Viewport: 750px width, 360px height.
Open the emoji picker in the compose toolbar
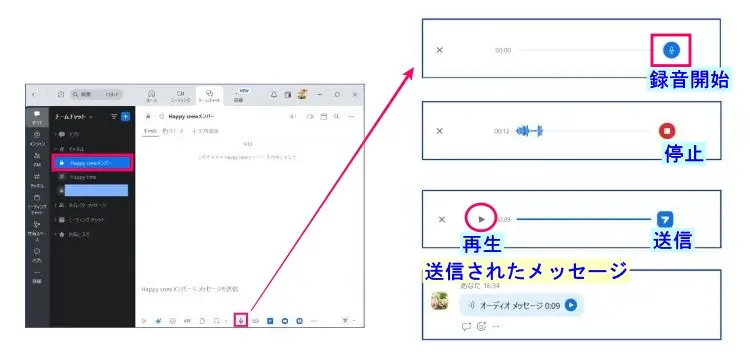coord(173,321)
